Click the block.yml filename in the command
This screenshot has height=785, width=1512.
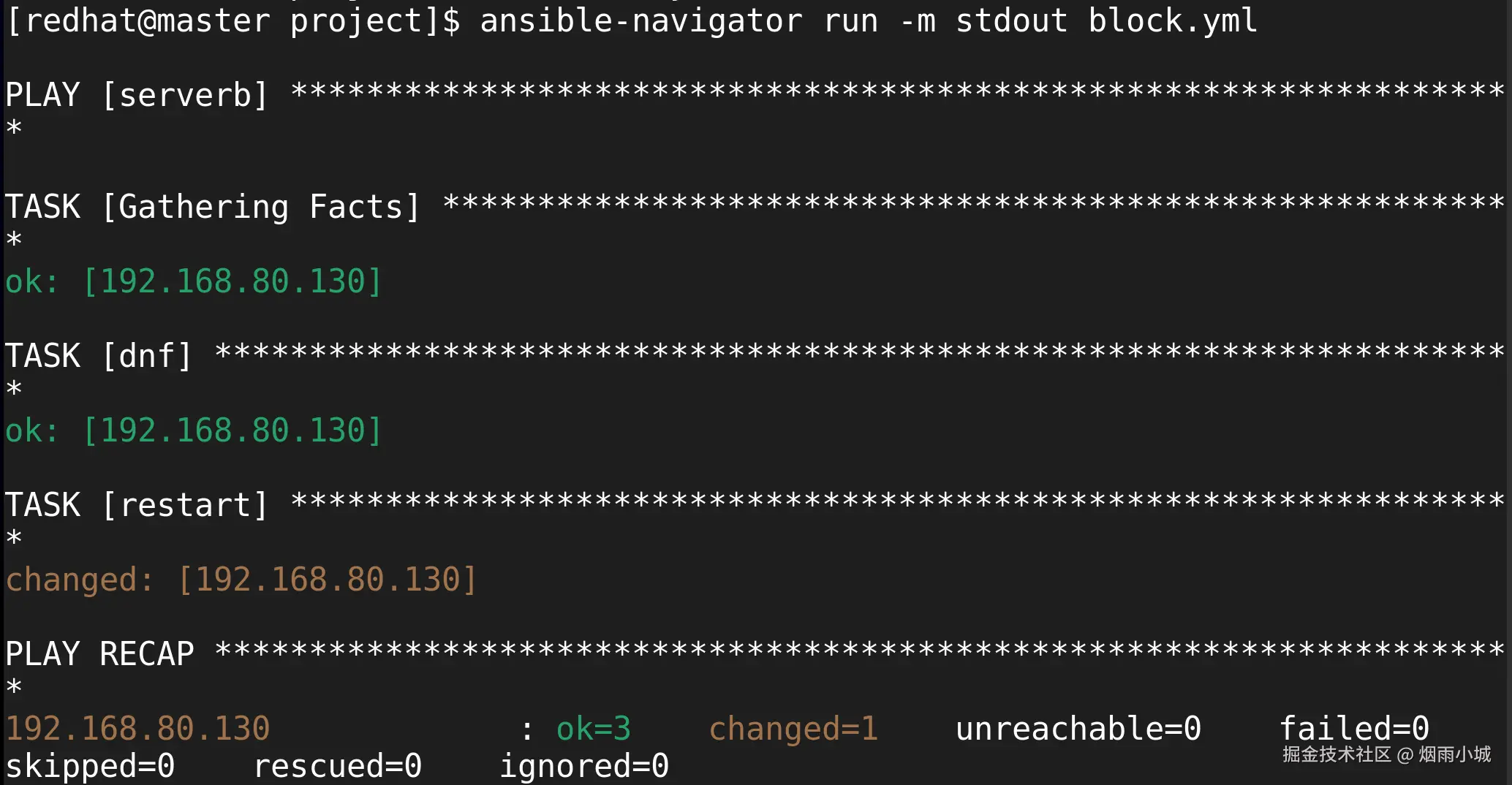pyautogui.click(x=1172, y=20)
